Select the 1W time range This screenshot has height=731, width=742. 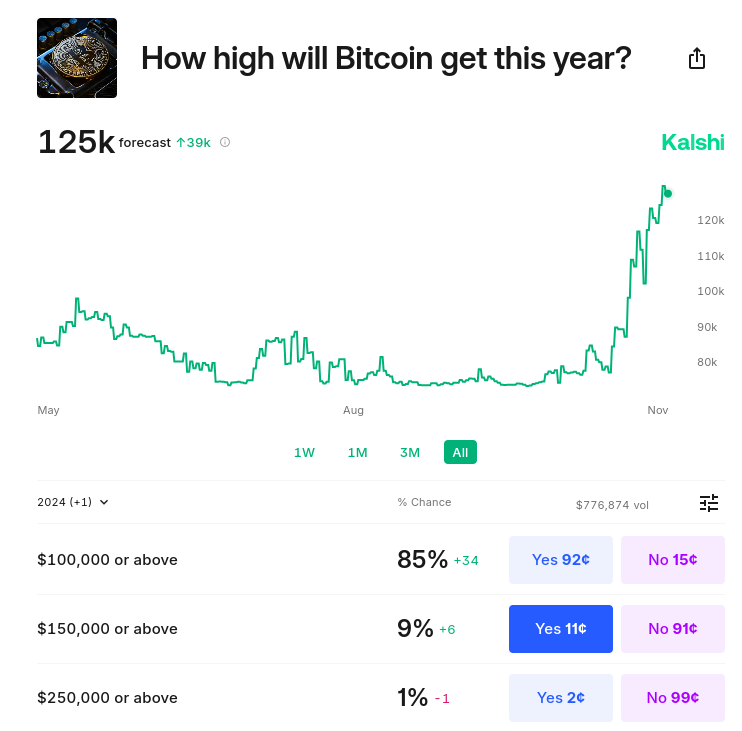click(304, 452)
